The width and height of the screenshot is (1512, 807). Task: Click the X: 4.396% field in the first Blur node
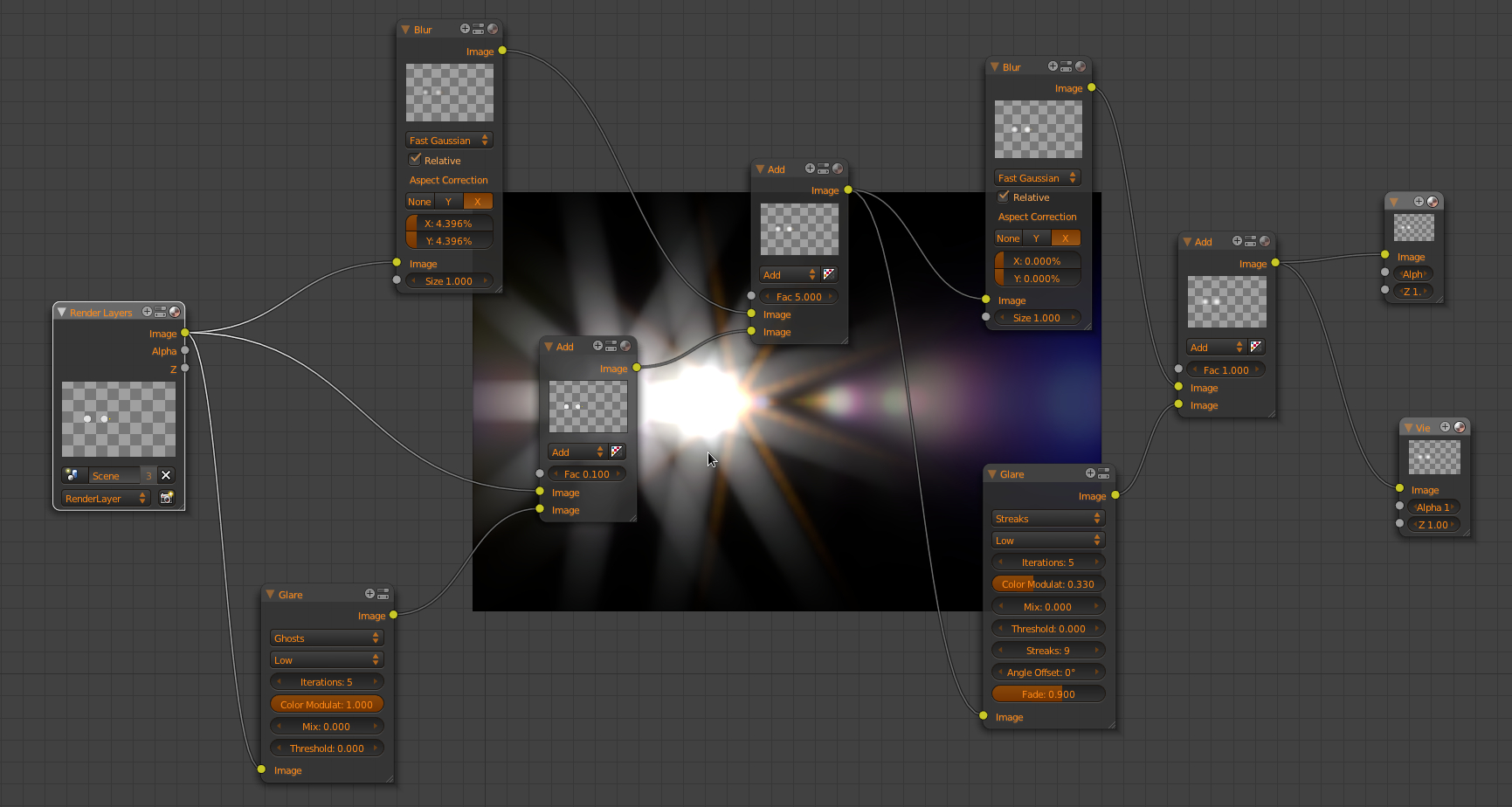click(x=449, y=223)
